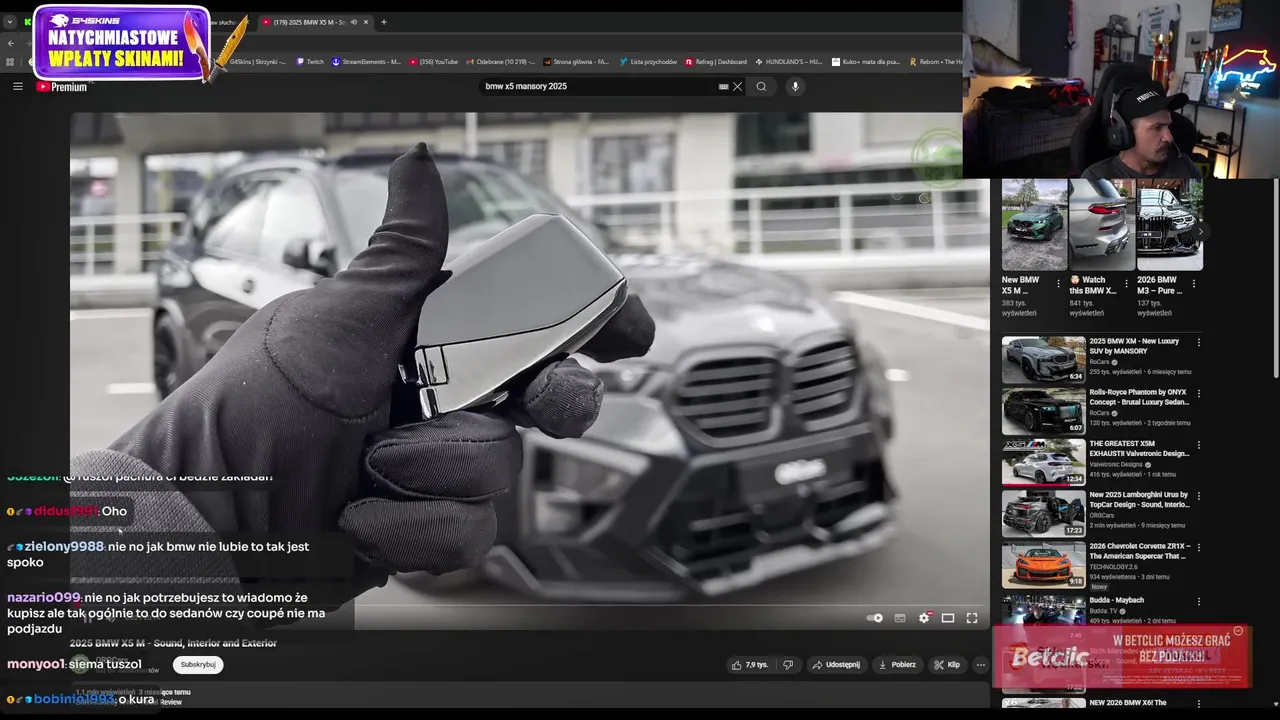This screenshot has width=1280, height=720.
Task: Open options for 'New BMW X5 M' short
Action: click(1058, 284)
